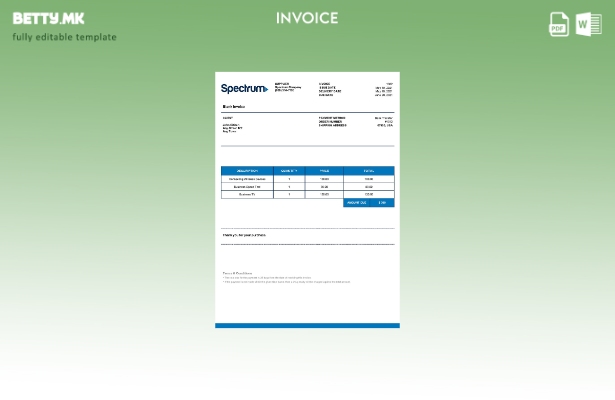
Task: Click the Word document format icon
Action: pos(588,24)
